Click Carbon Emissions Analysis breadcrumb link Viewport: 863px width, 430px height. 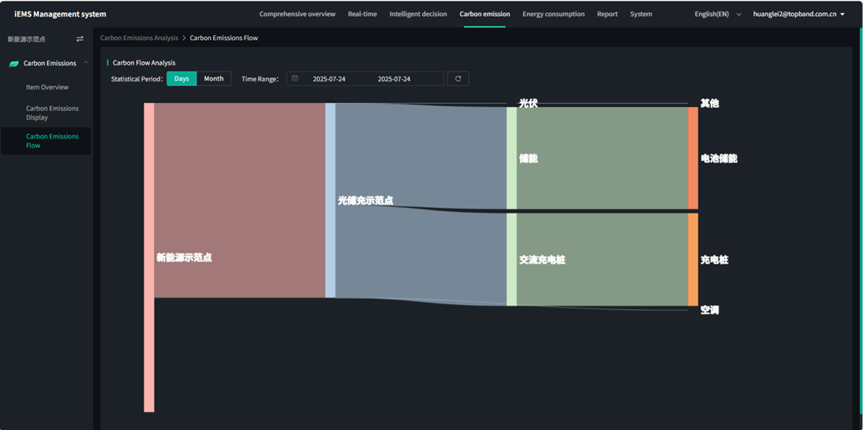pos(139,37)
